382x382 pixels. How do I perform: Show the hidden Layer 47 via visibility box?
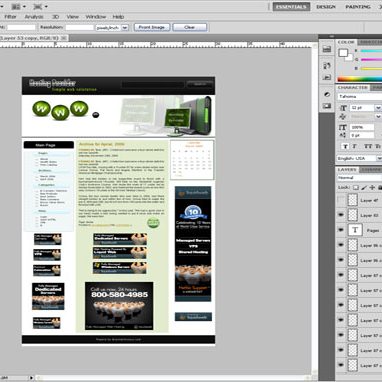tap(341, 200)
